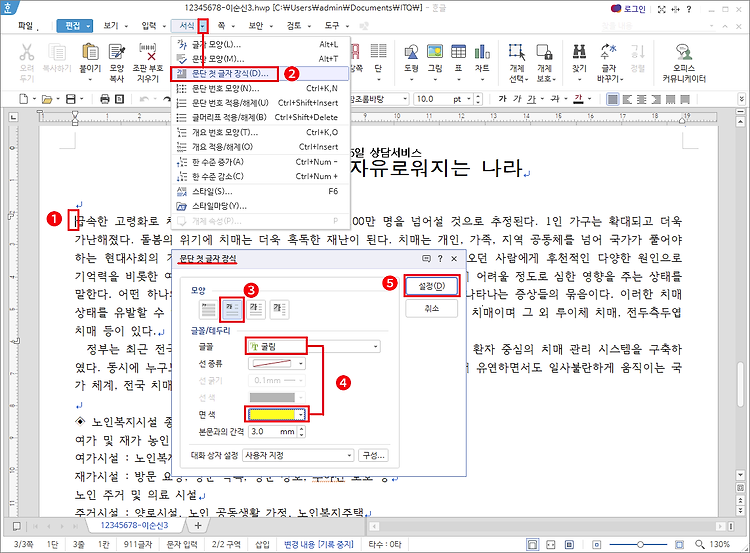Click the Print icon in toolbar
The image size is (750, 553).
105,99
